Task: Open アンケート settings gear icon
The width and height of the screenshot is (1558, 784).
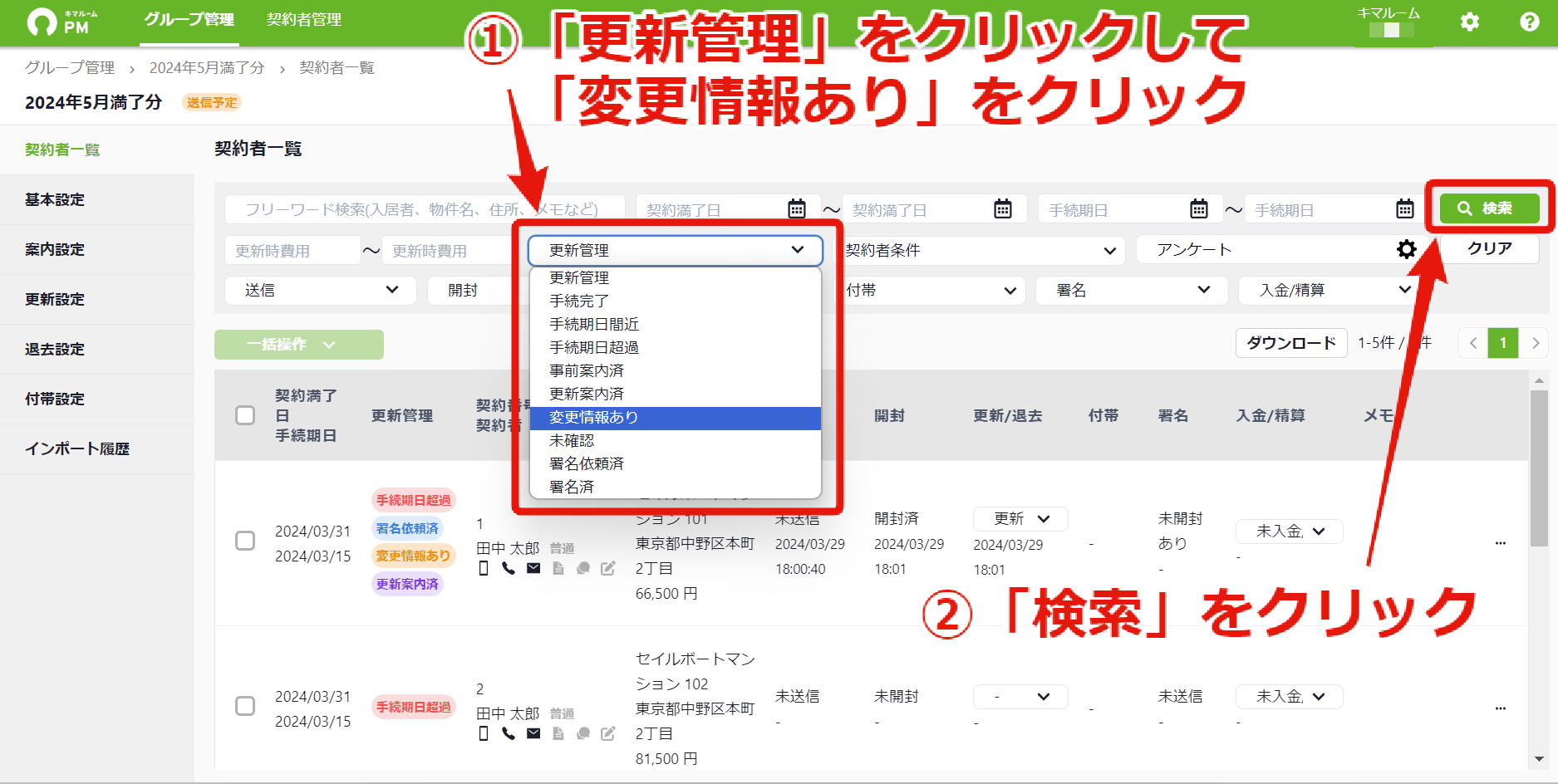Action: pos(1406,249)
